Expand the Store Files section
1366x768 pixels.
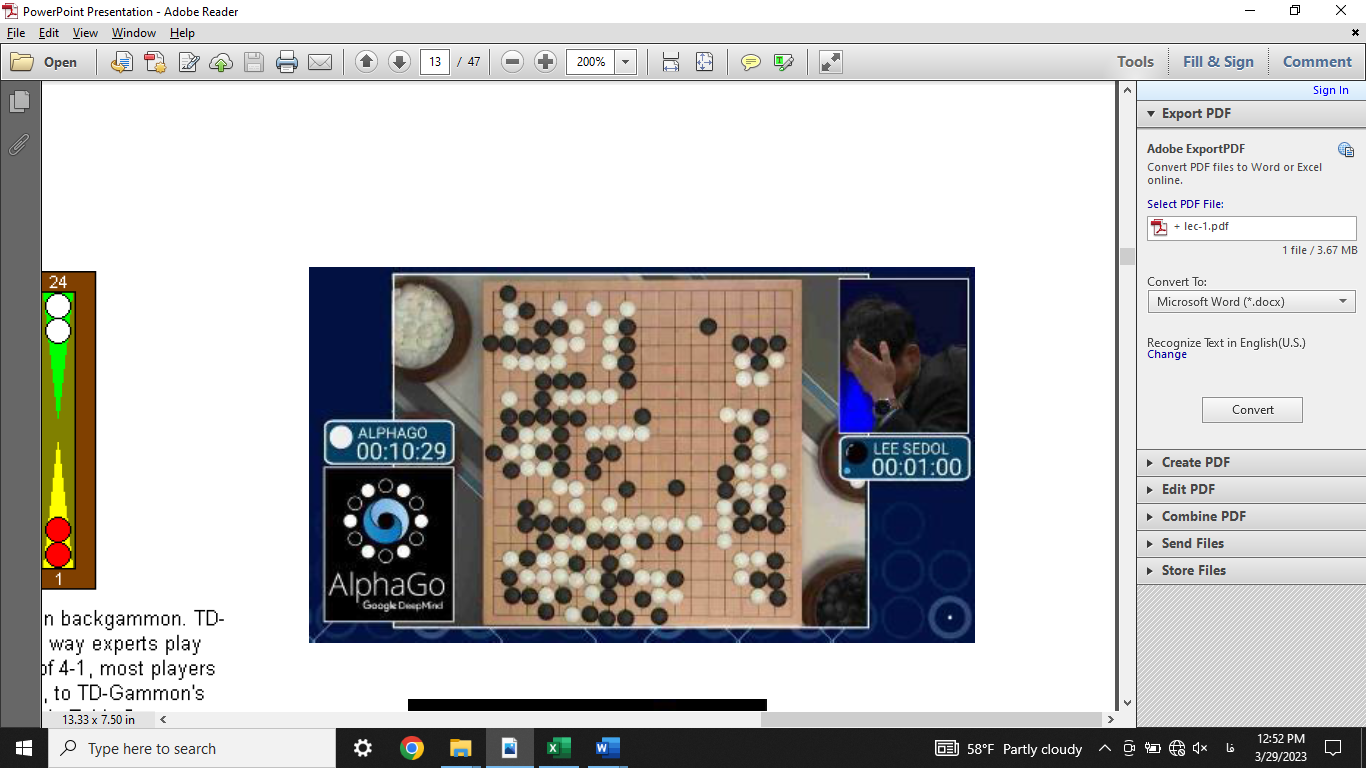[1251, 570]
